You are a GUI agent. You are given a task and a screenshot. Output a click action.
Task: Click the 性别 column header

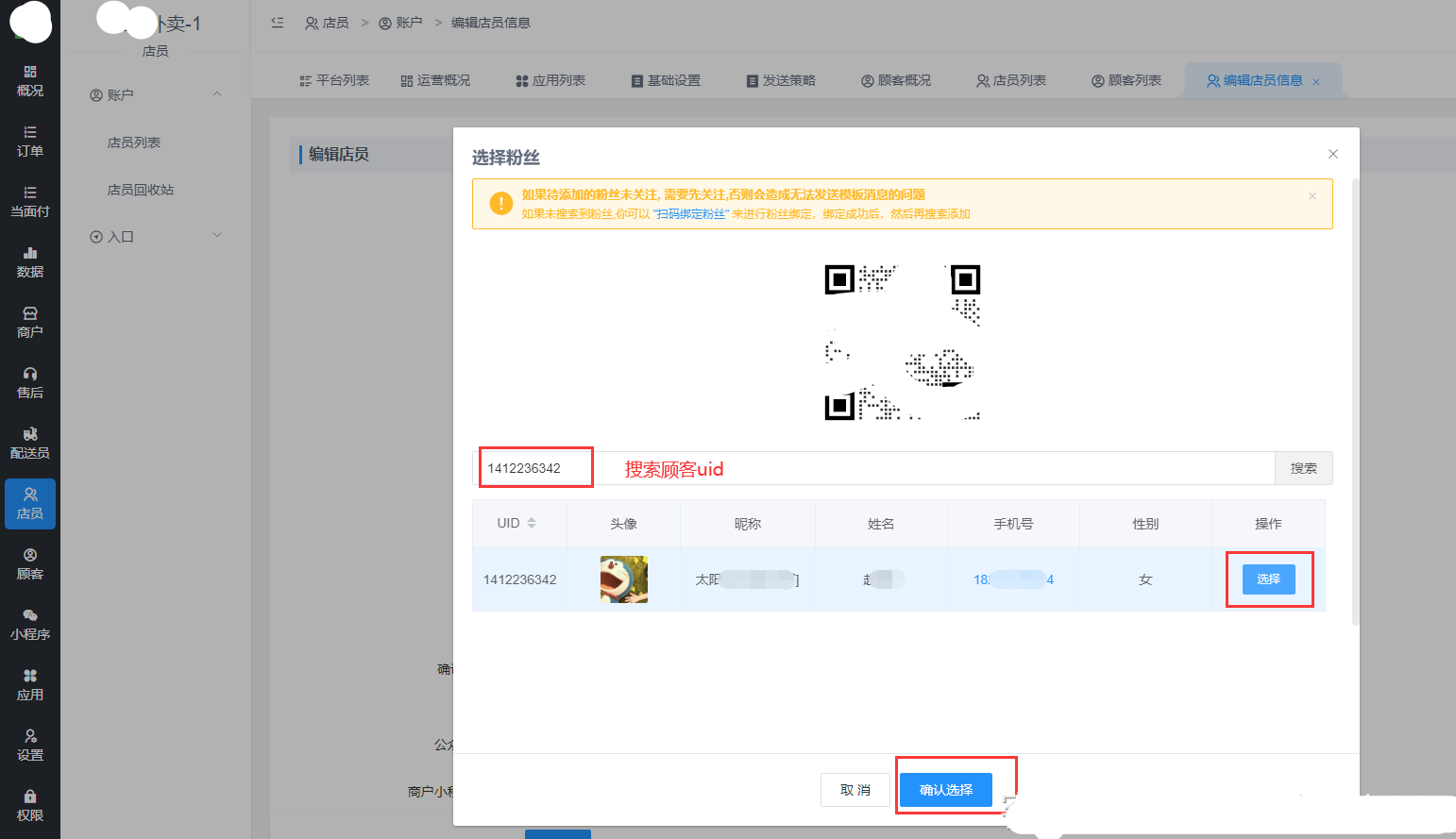coord(1145,524)
